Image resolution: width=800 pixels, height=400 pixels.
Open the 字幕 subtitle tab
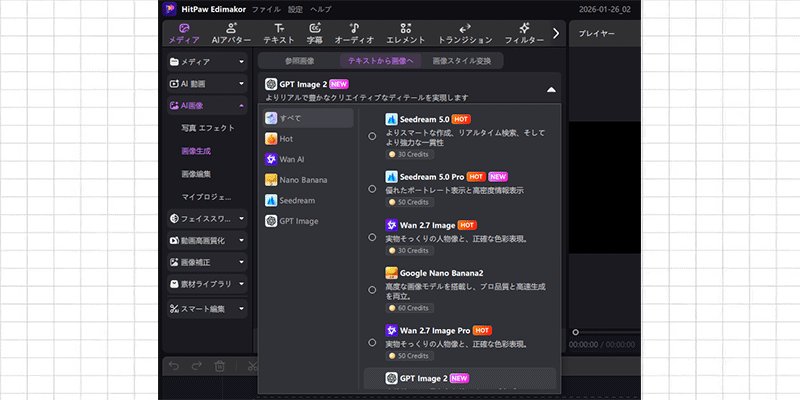point(314,34)
